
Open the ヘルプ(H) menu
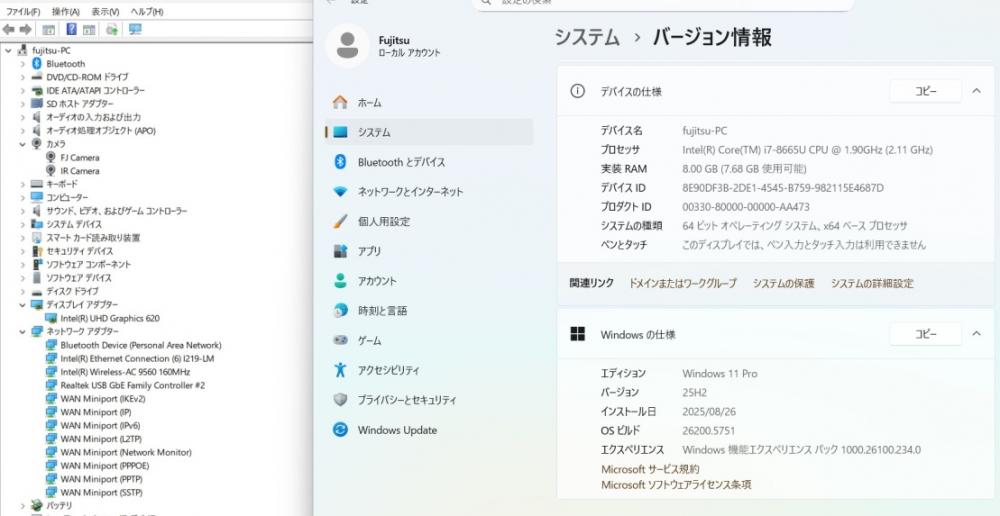tap(147, 11)
